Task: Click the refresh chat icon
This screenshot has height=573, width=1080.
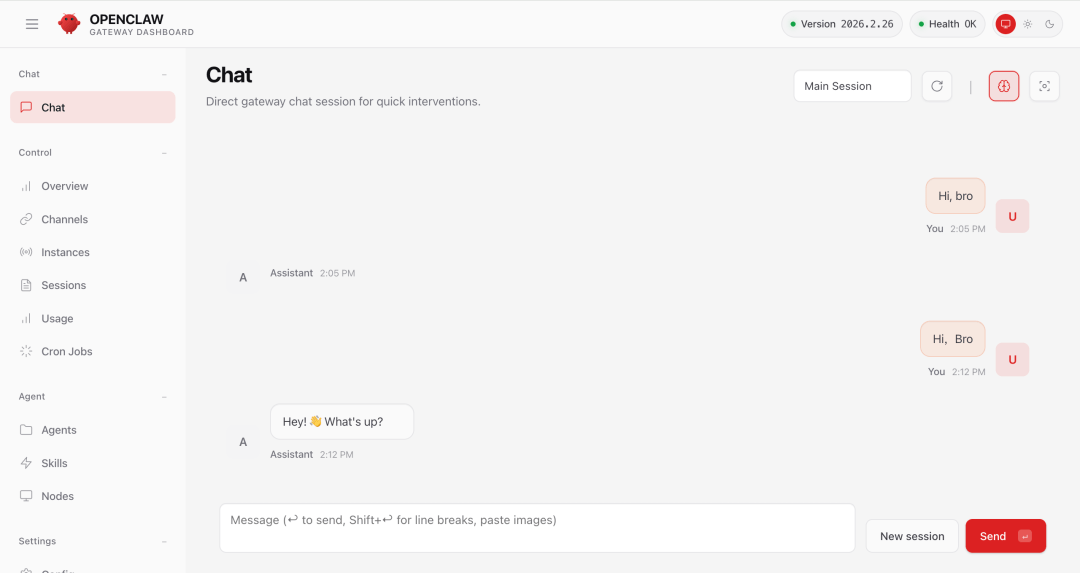Action: [x=937, y=86]
